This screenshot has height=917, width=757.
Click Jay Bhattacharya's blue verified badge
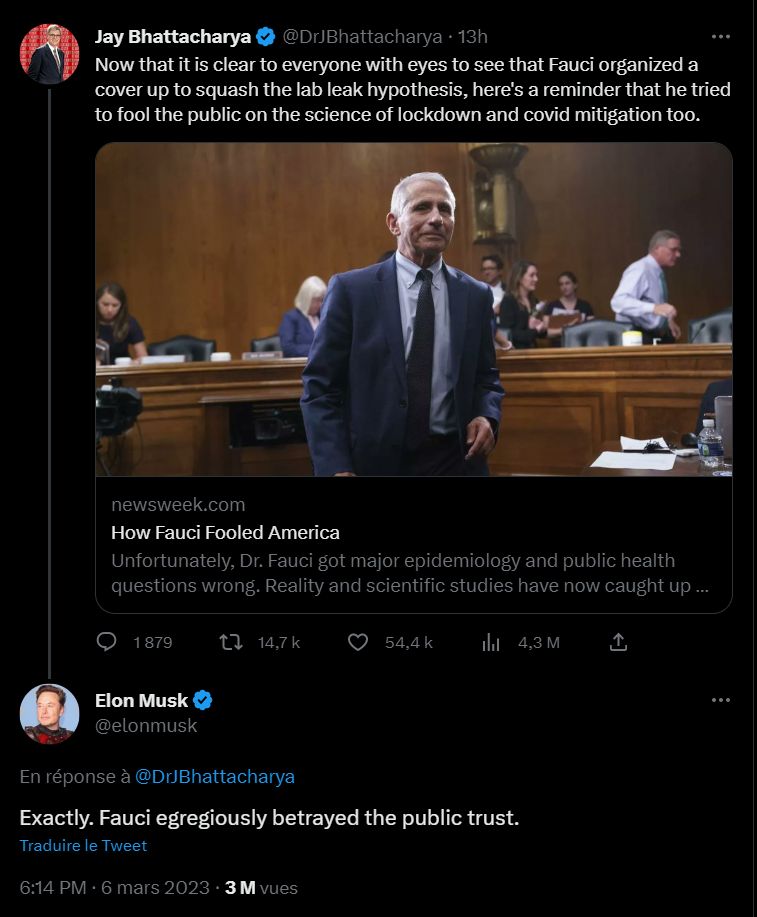click(x=266, y=37)
